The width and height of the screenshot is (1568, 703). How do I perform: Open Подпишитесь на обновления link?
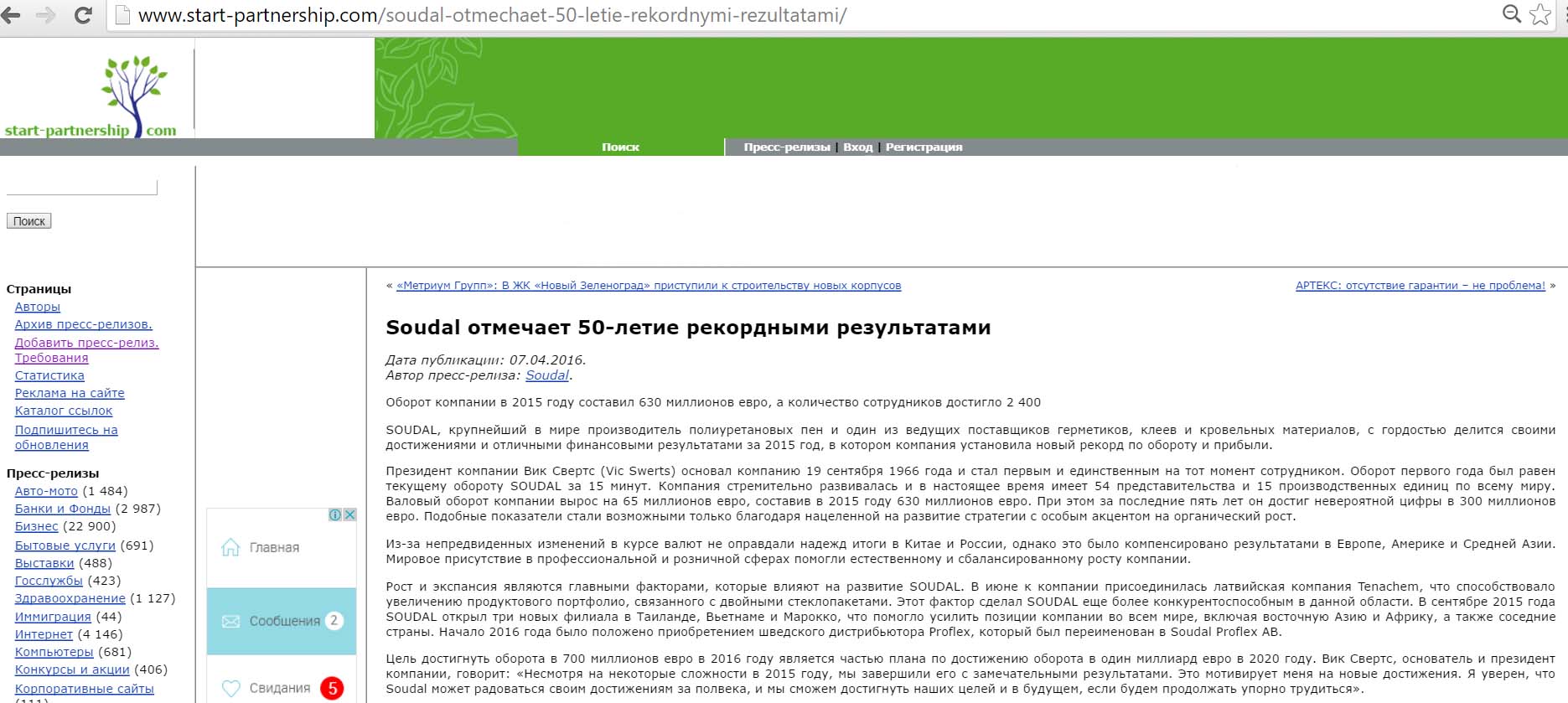66,437
